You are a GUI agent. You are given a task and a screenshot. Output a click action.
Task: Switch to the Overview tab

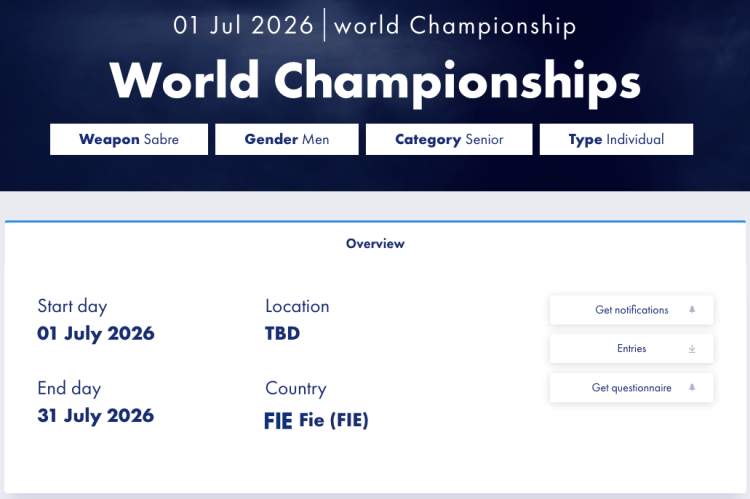[375, 244]
